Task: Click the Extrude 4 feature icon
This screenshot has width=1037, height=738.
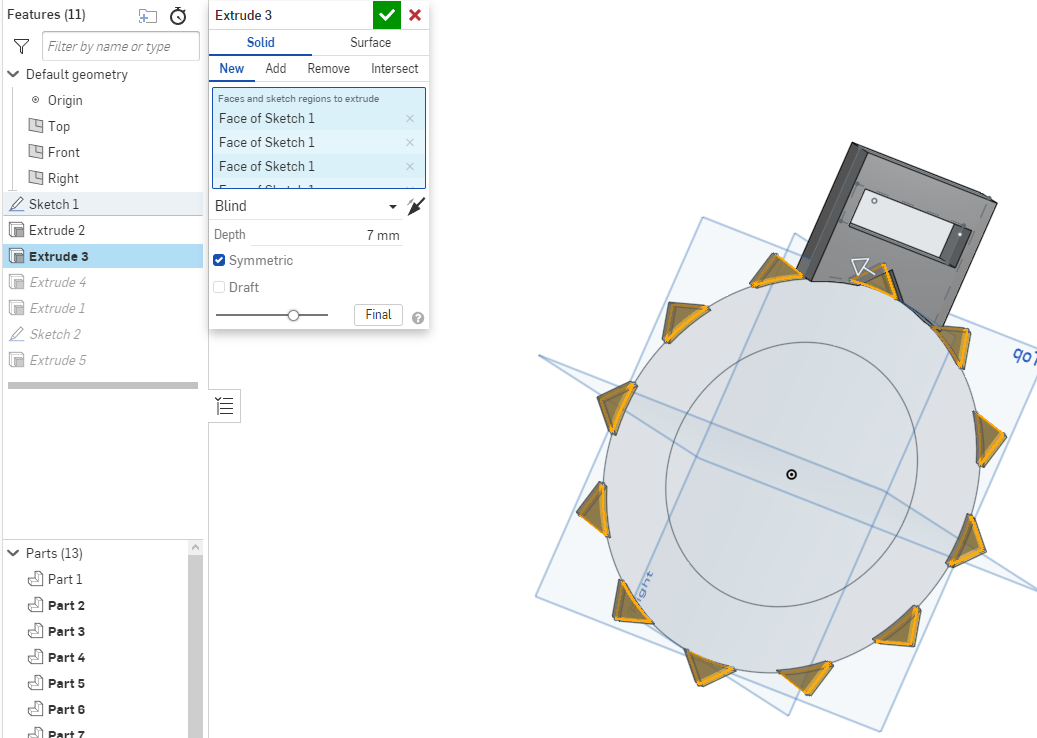Action: point(17,282)
